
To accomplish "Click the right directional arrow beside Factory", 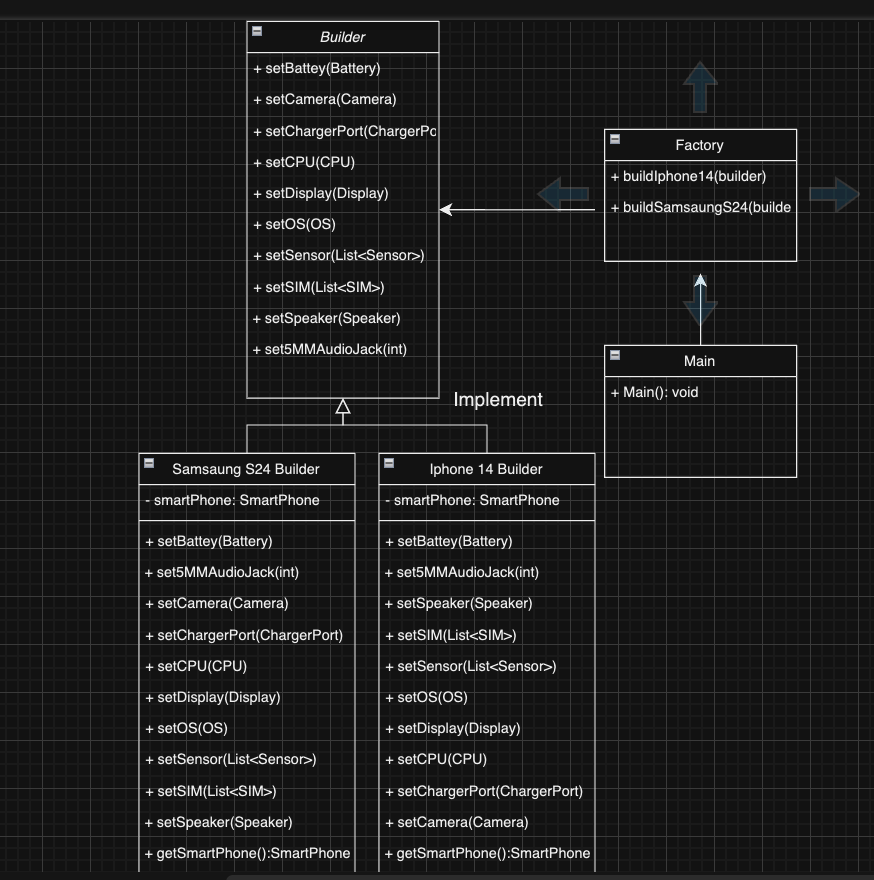I will point(836,195).
